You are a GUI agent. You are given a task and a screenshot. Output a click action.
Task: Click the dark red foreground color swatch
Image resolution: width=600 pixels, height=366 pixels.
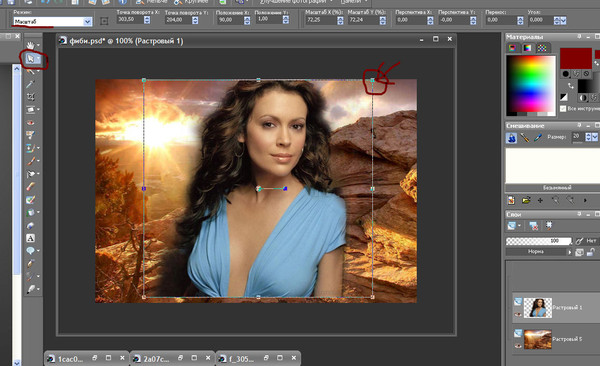pos(576,59)
